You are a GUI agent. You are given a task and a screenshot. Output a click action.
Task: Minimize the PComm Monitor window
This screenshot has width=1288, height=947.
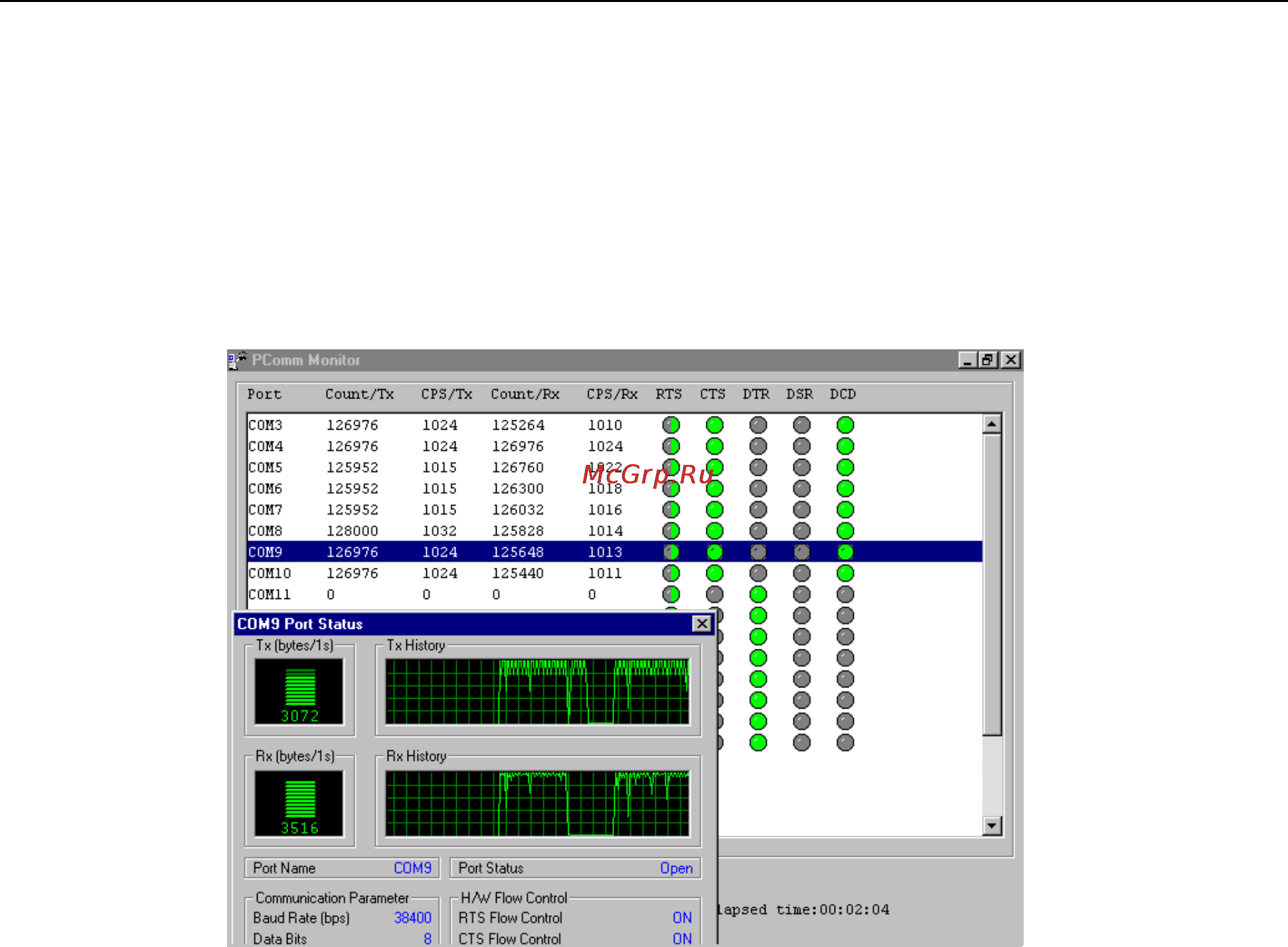[968, 360]
